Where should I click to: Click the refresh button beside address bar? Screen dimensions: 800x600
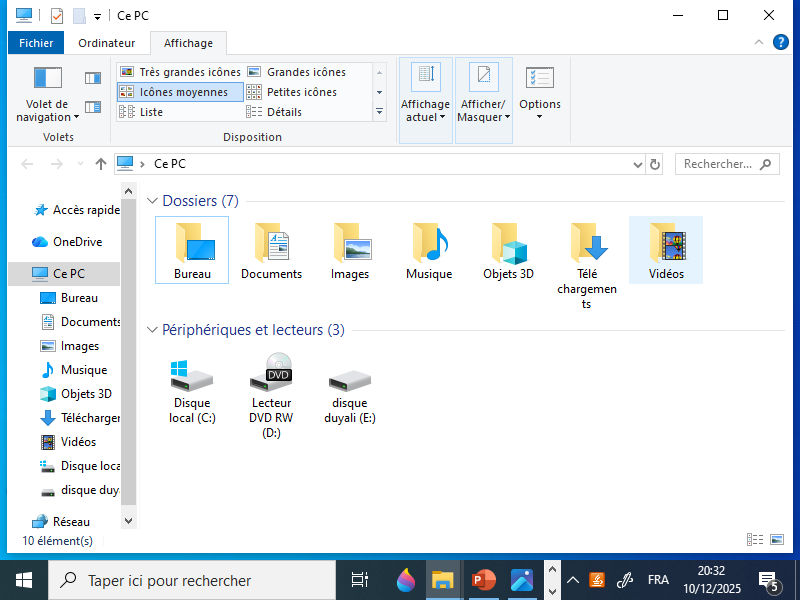pos(655,164)
